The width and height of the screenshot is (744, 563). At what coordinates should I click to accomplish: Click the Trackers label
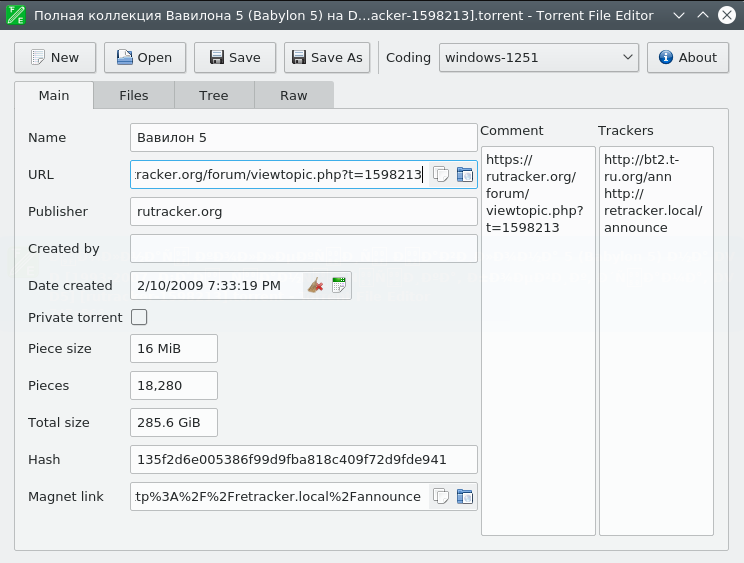[625, 130]
